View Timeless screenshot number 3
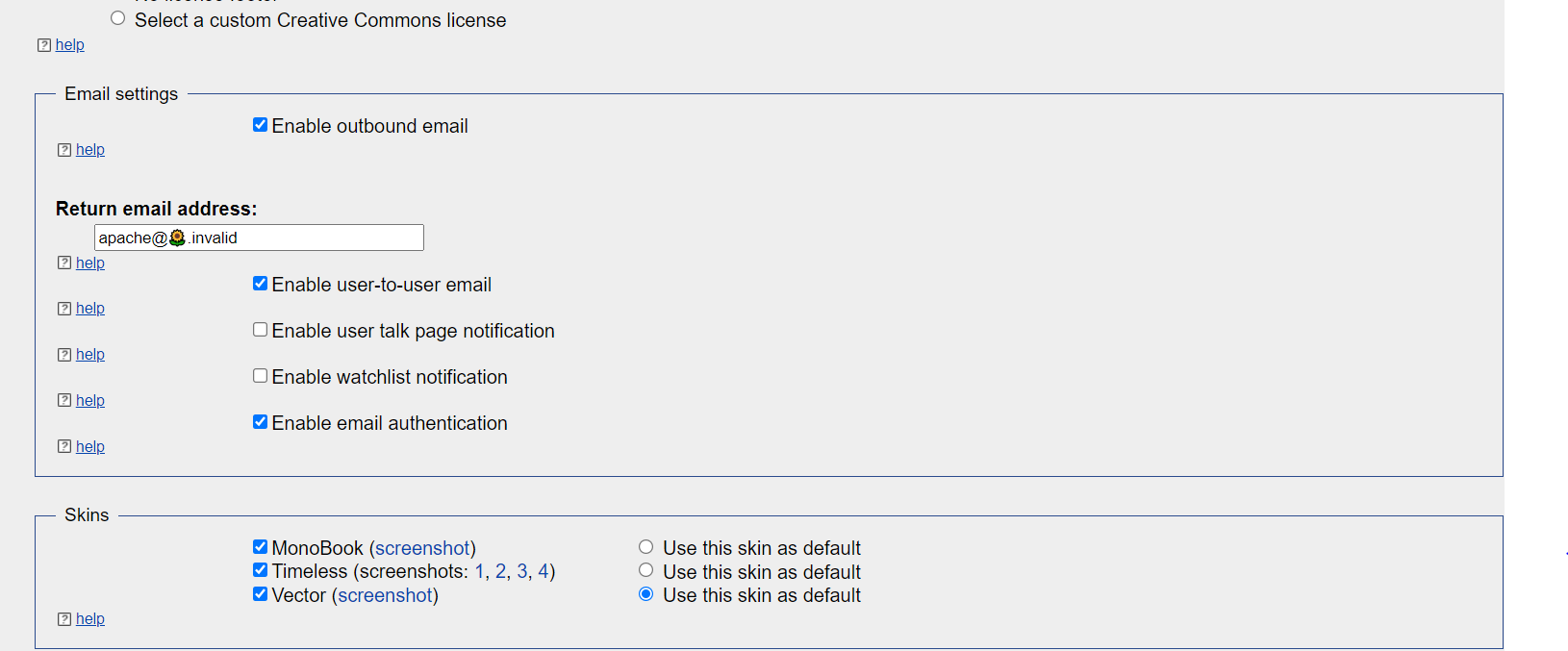 click(521, 570)
